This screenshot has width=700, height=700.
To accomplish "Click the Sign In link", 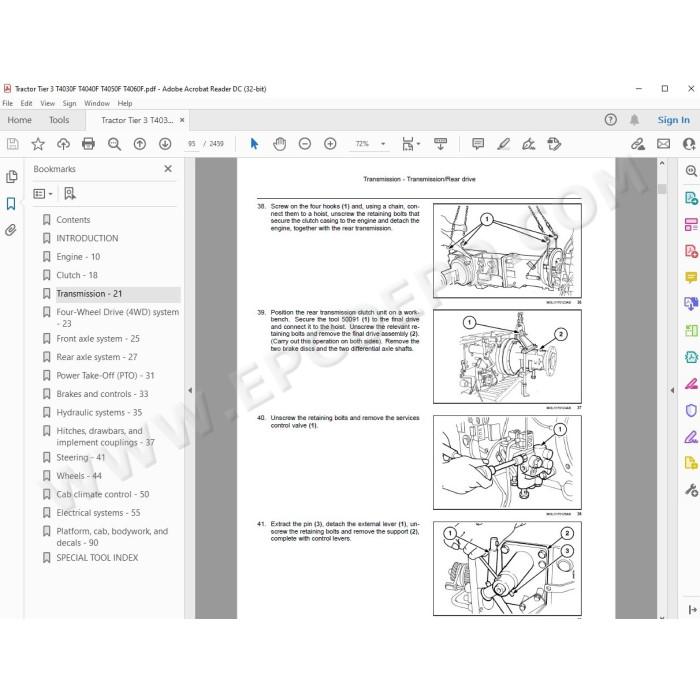I will [x=673, y=120].
